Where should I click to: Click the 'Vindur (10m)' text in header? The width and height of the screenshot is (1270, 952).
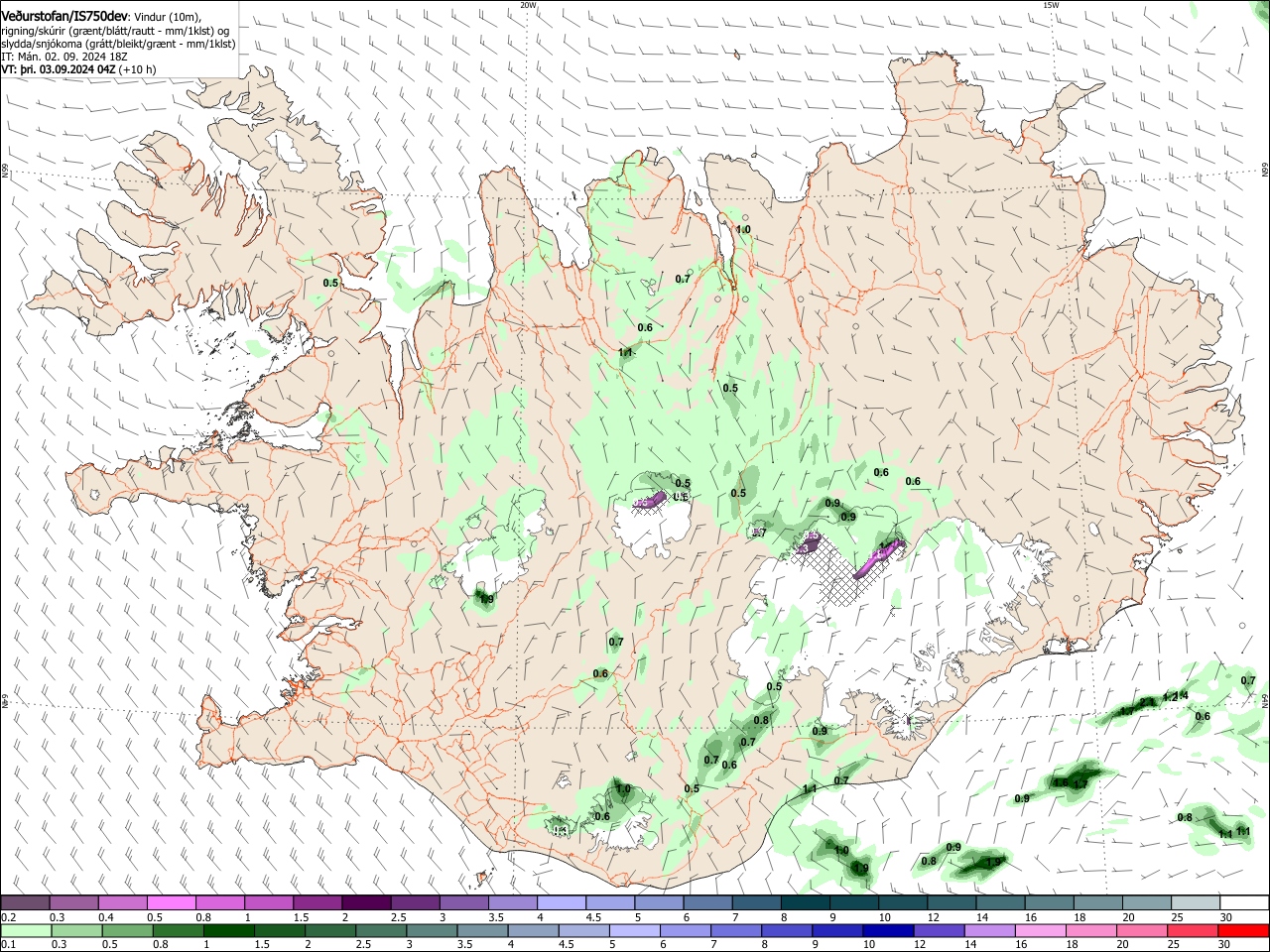click(168, 17)
